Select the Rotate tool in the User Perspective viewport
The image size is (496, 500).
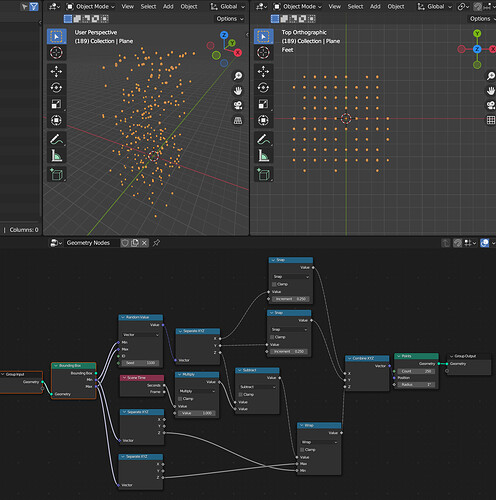pos(56,88)
